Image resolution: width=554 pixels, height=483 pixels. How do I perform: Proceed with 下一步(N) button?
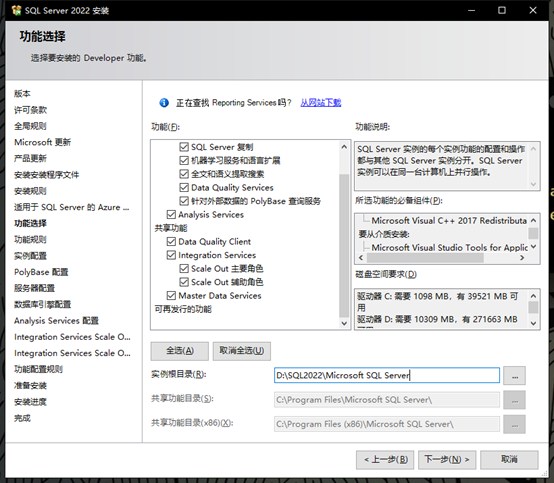click(x=447, y=460)
